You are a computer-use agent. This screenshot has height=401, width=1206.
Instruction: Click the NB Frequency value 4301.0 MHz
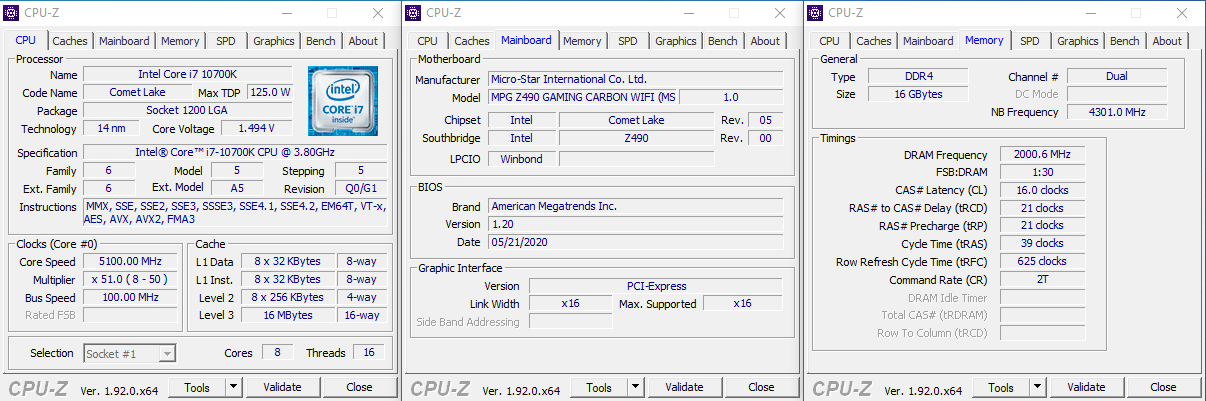tap(1117, 112)
